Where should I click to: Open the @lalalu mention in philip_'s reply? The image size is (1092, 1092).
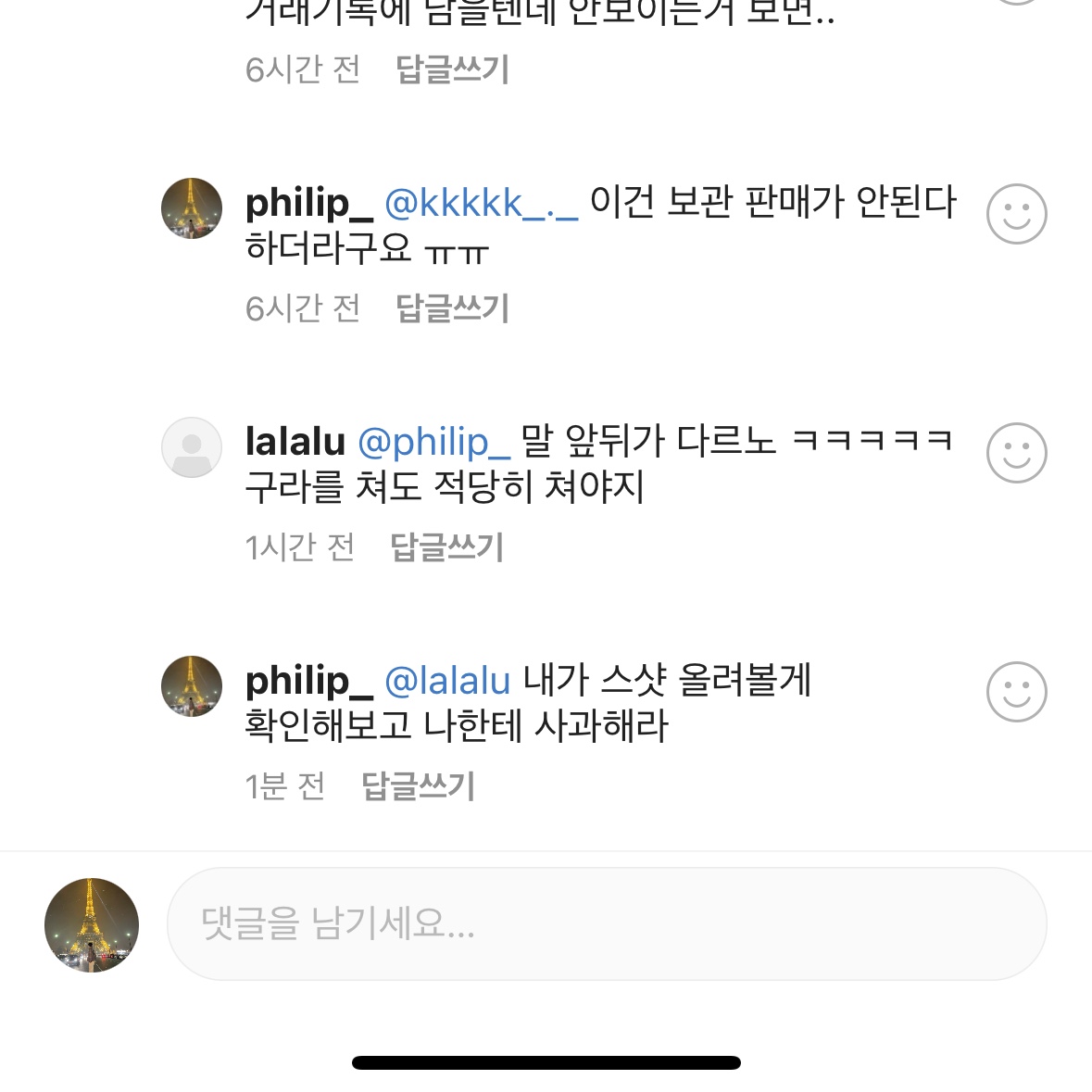[x=447, y=682]
